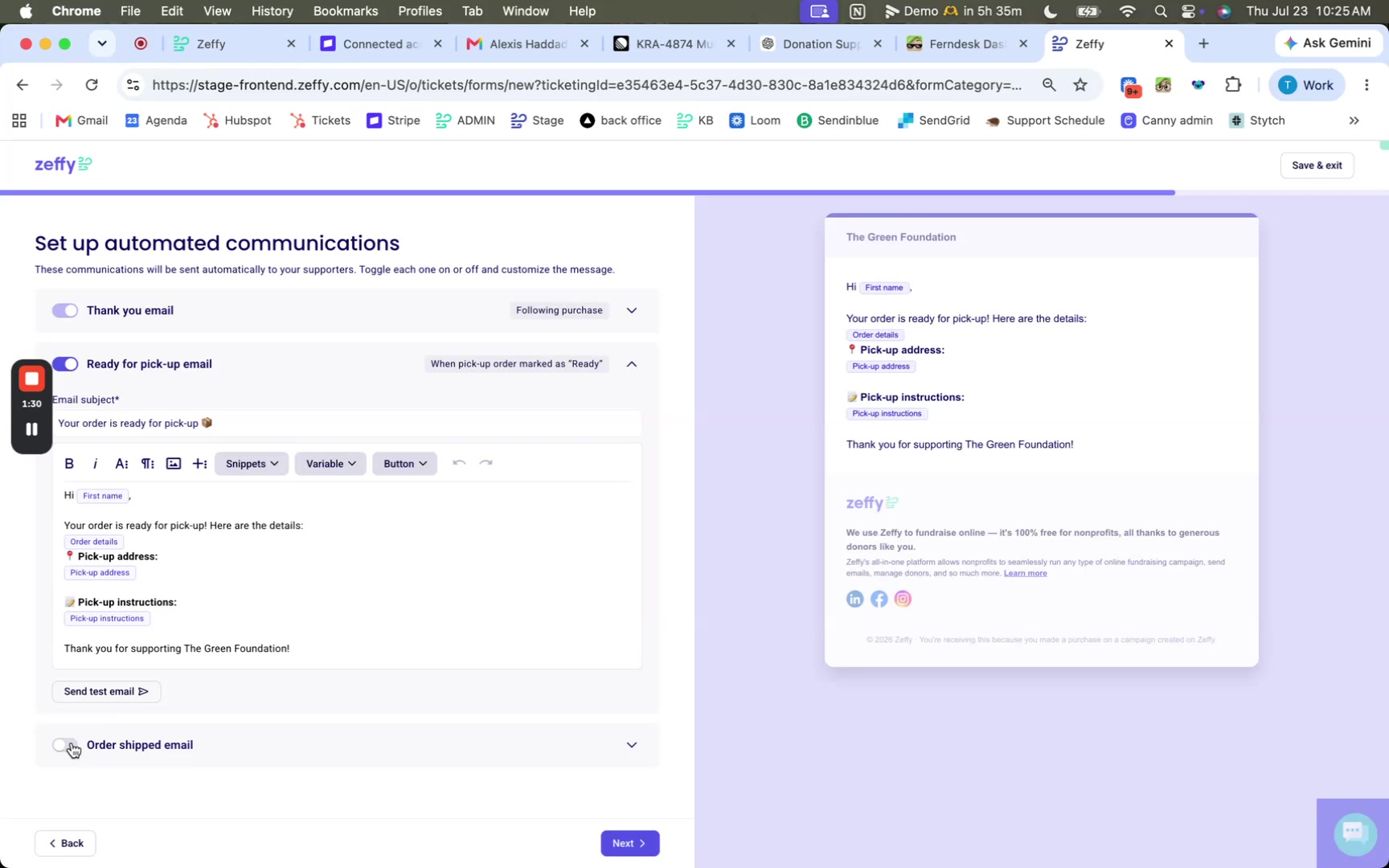
Task: Stop the screen recording
Action: pos(32,379)
